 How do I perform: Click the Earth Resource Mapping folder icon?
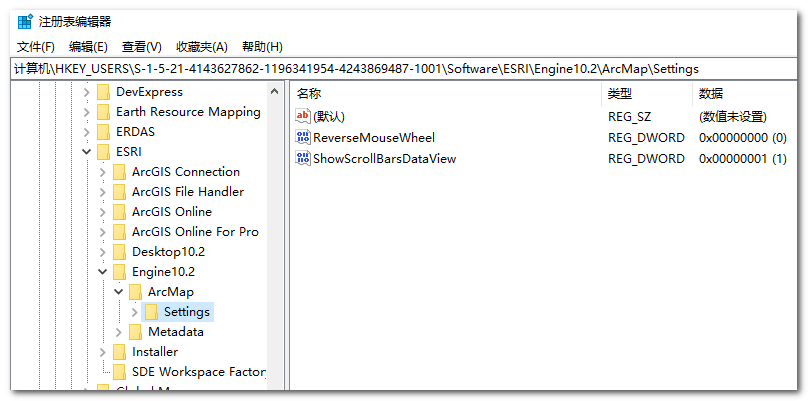click(x=104, y=112)
